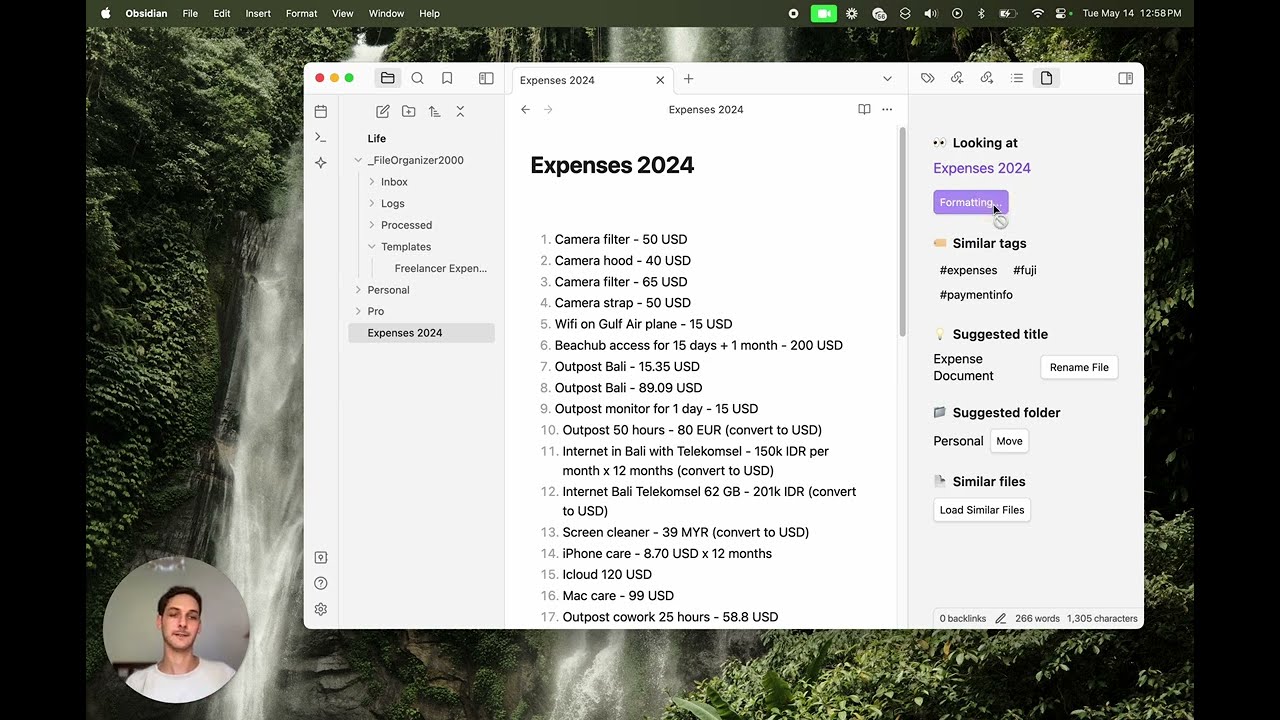Create a new note with pencil icon
1280x720 pixels.
[x=382, y=111]
